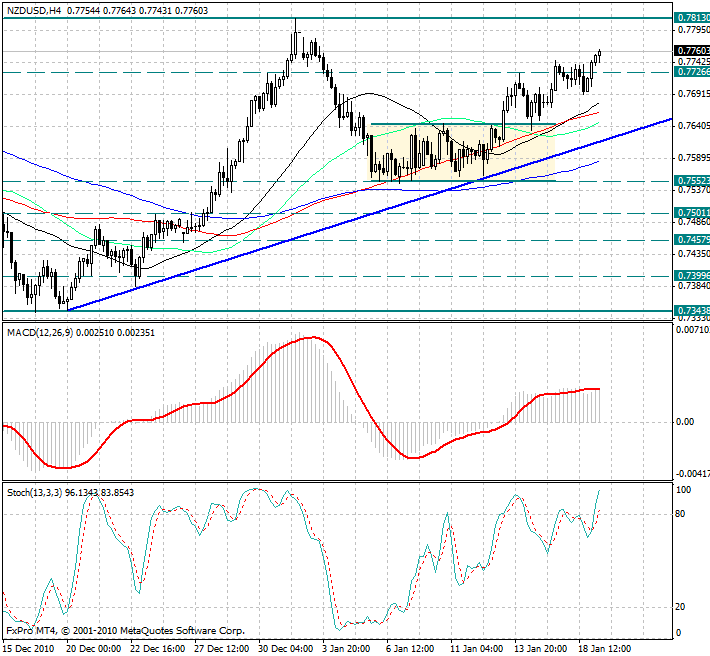The height and width of the screenshot is (656, 710).
Task: Select the 0.7343 bottom support label
Action: point(692,311)
